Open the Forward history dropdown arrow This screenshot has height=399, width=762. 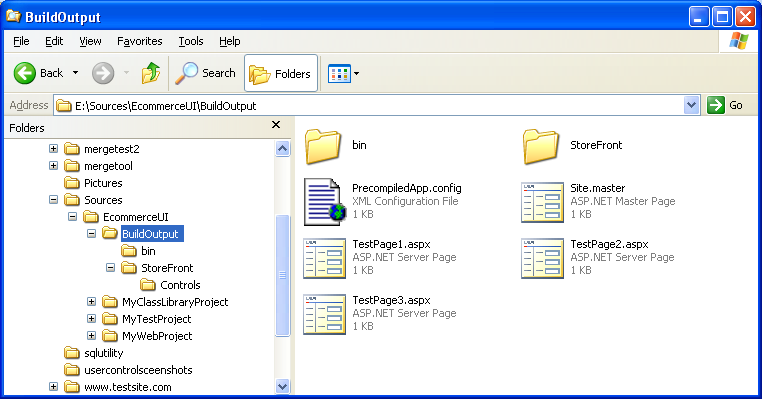pyautogui.click(x=126, y=73)
